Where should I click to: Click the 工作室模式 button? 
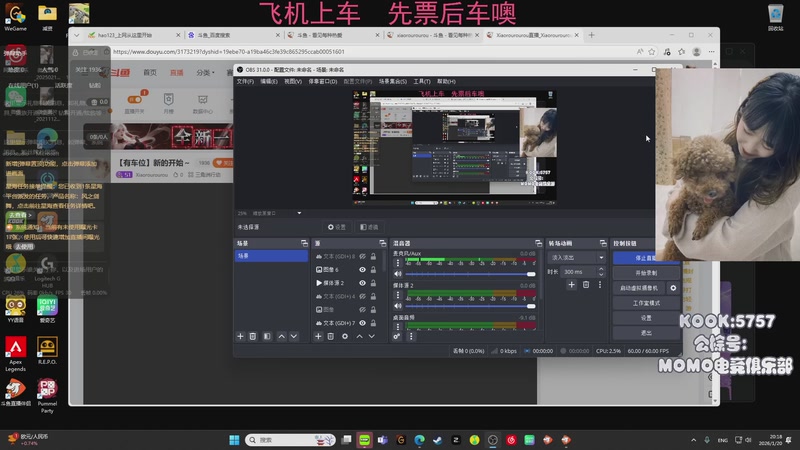tap(646, 303)
